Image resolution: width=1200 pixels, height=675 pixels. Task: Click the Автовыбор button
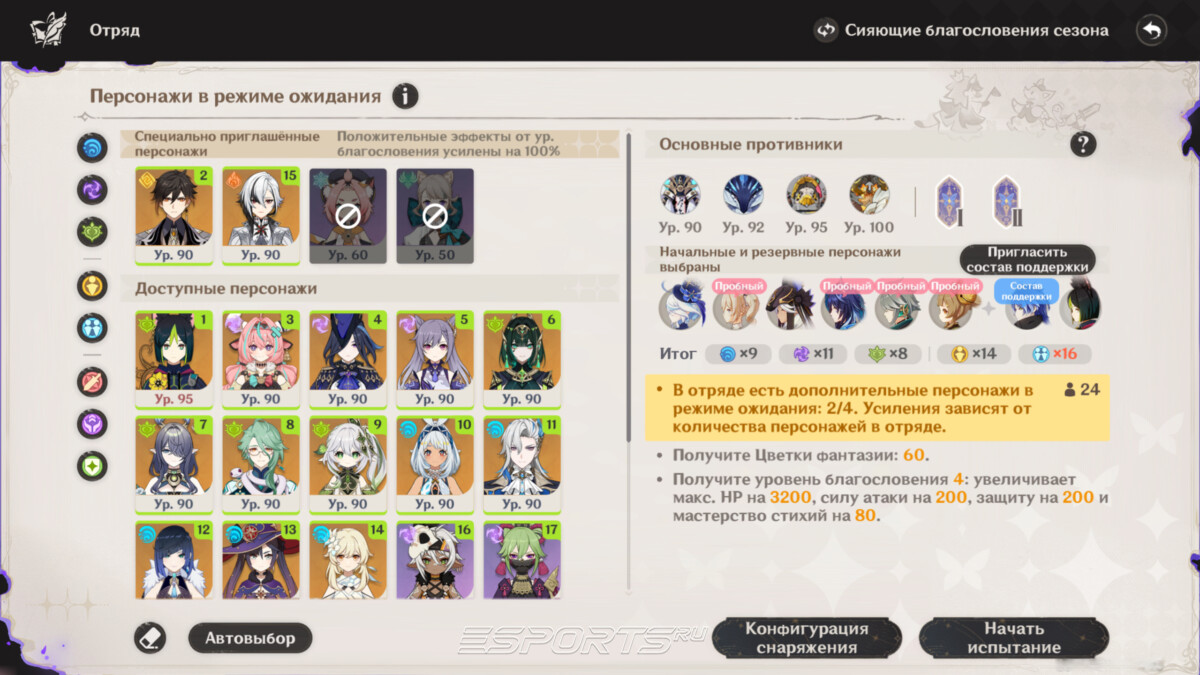click(250, 638)
